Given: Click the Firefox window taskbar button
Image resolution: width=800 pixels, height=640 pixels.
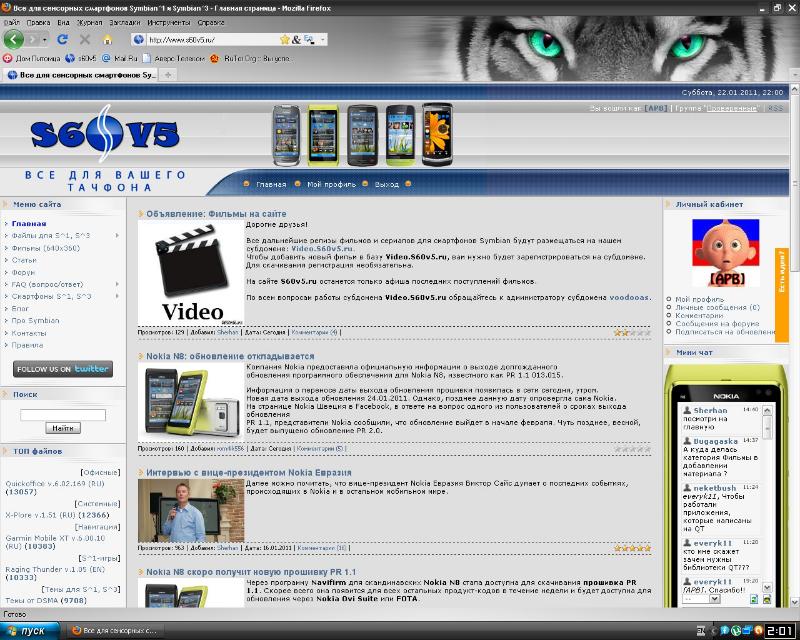Looking at the screenshot, I should pos(115,631).
